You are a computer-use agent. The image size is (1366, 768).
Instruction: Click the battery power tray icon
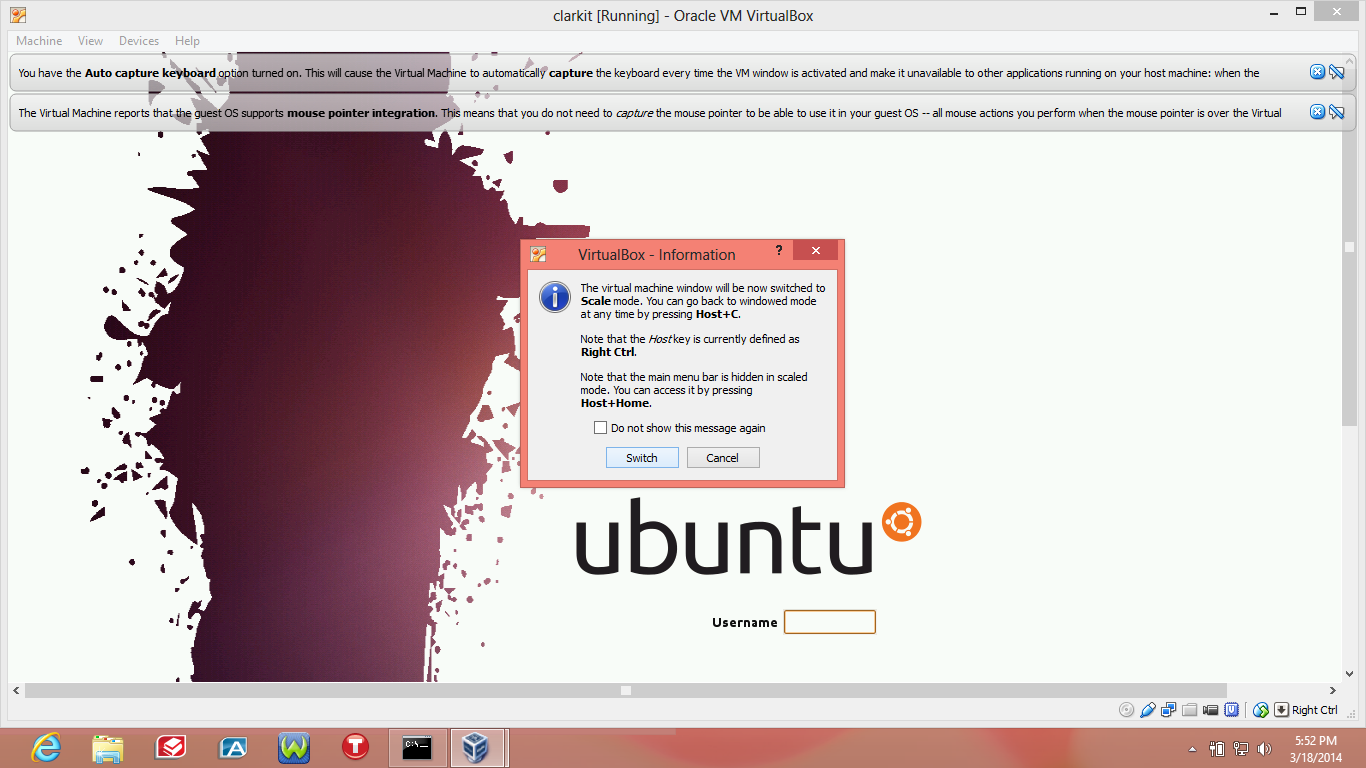(x=1217, y=748)
